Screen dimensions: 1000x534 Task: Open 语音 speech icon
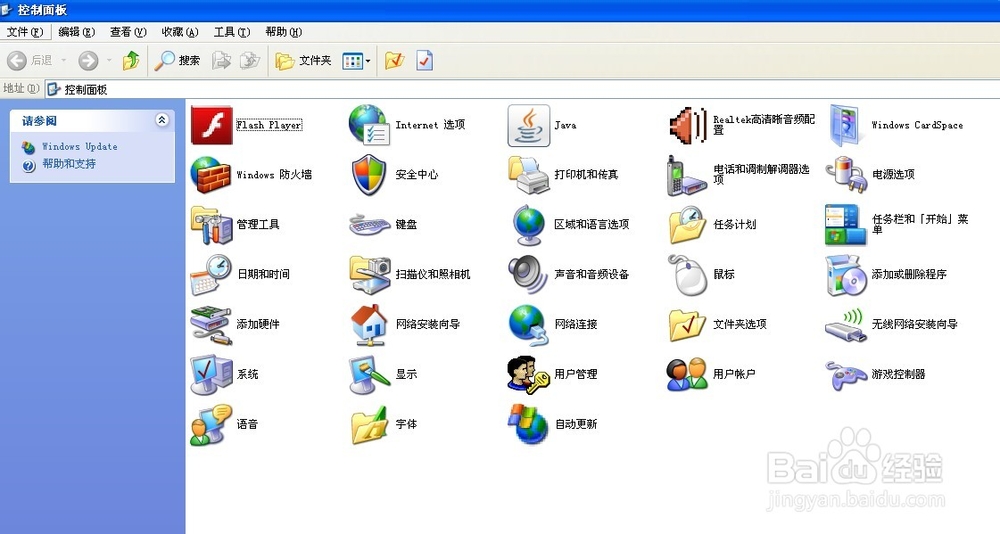tap(211, 424)
